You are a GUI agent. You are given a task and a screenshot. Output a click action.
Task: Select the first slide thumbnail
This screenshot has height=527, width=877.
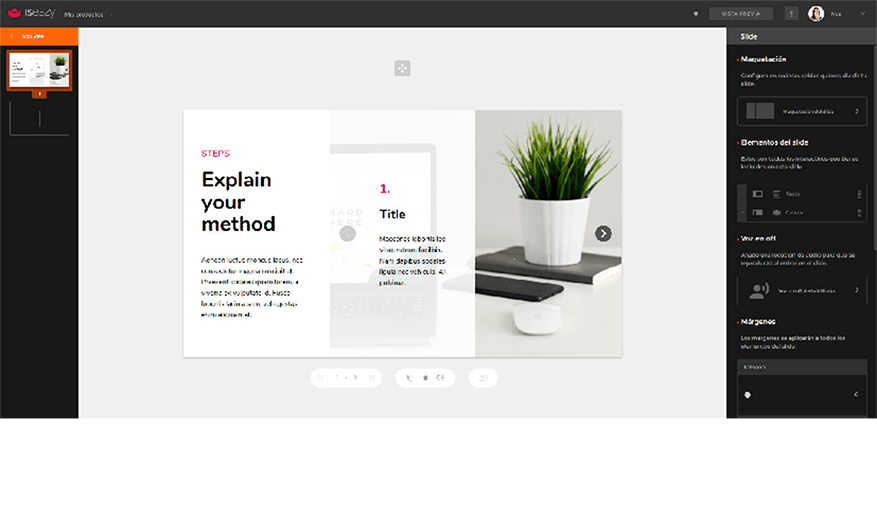tap(39, 71)
